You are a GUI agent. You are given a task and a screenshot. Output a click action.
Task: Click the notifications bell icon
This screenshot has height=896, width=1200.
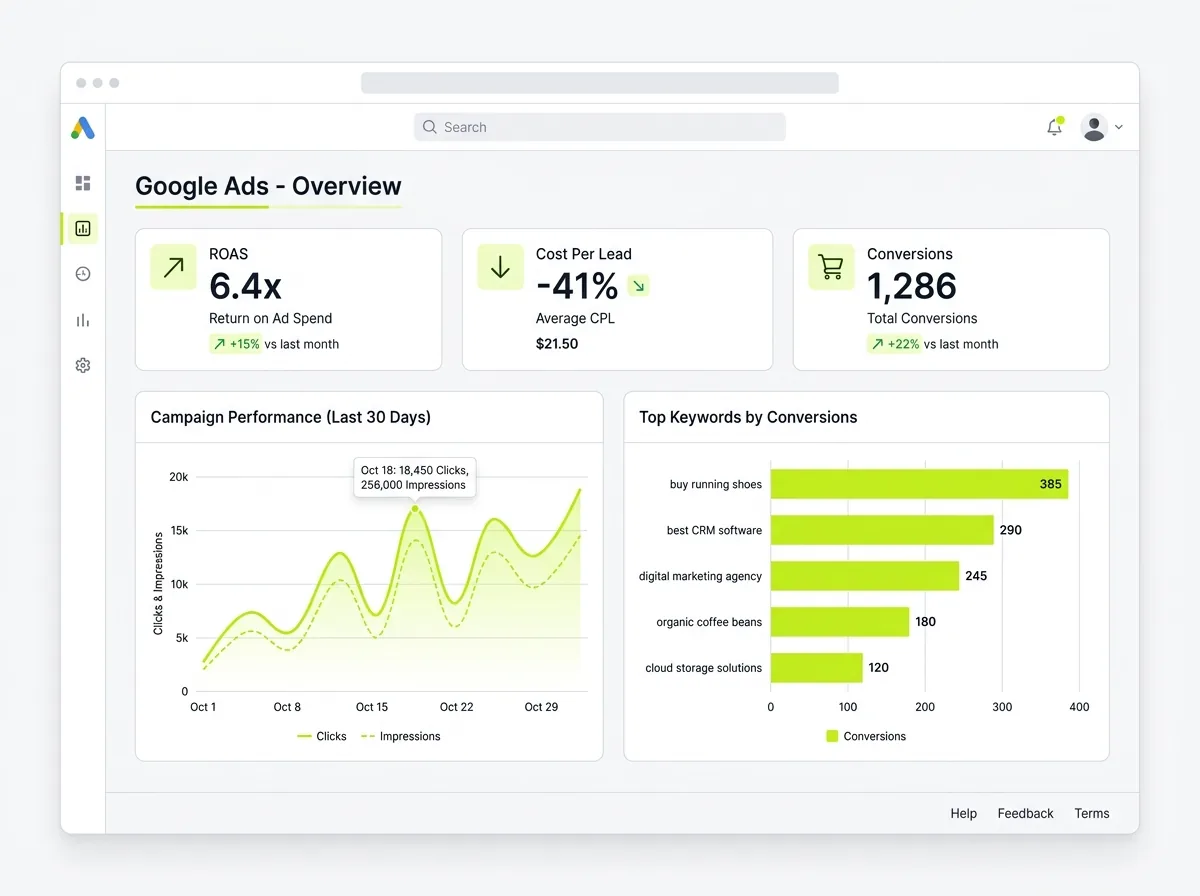point(1054,127)
